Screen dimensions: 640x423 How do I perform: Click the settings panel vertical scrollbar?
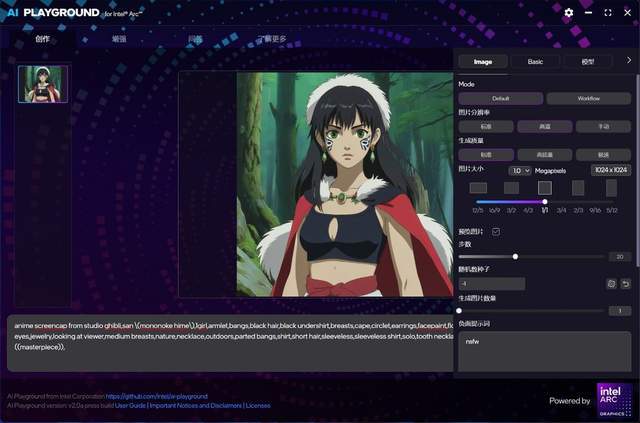637,171
